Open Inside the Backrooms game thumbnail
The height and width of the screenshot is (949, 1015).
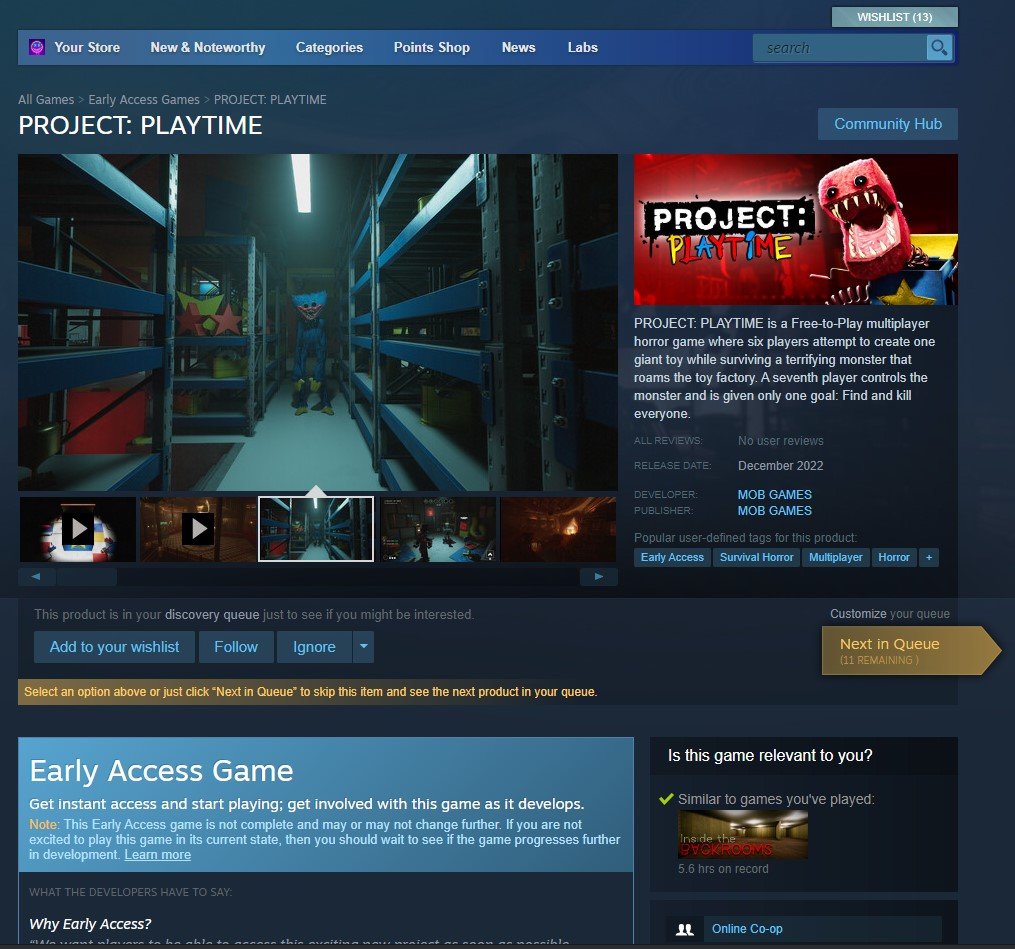pyautogui.click(x=742, y=834)
